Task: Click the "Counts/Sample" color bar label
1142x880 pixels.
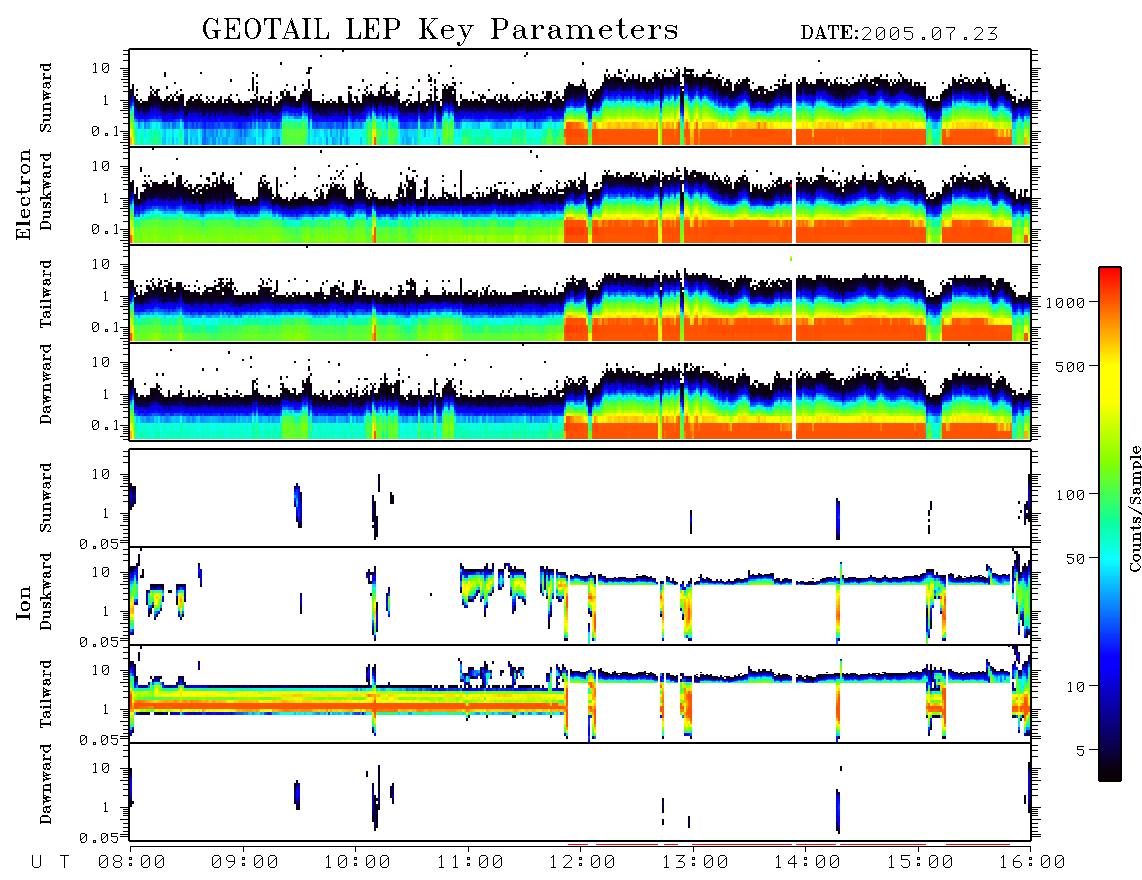Action: click(x=1135, y=508)
